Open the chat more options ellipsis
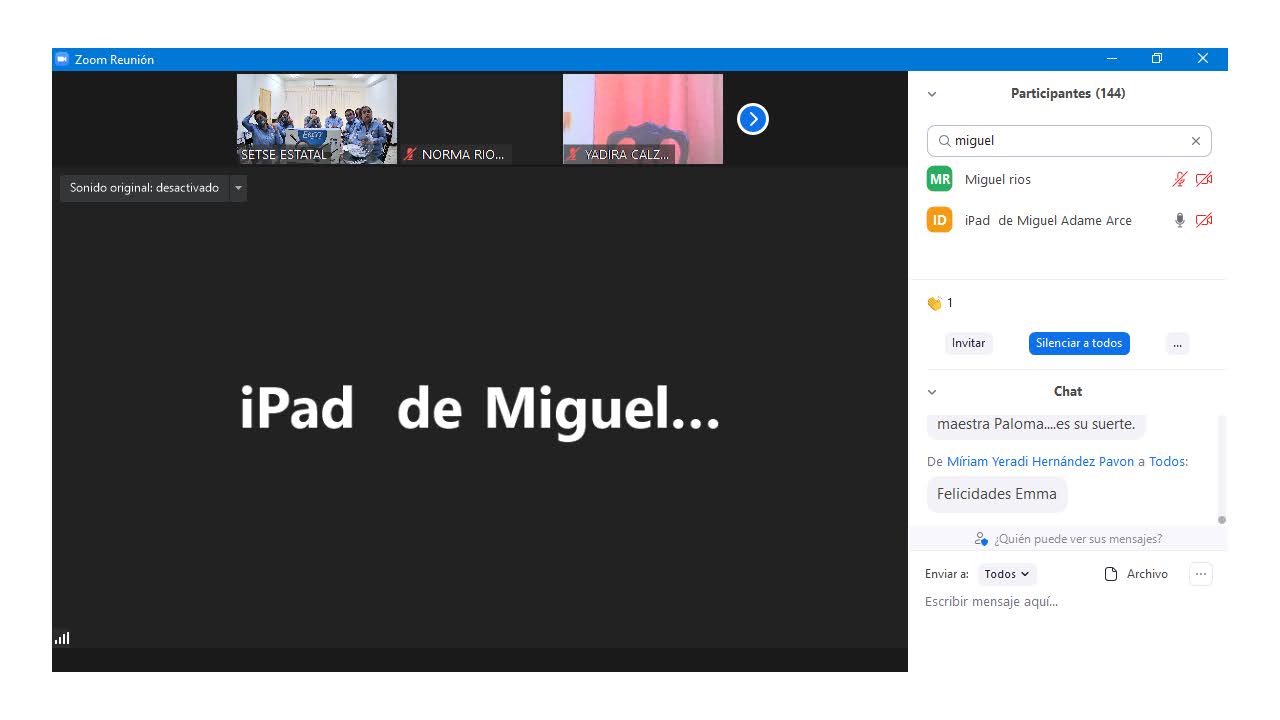1280x720 pixels. (1200, 574)
